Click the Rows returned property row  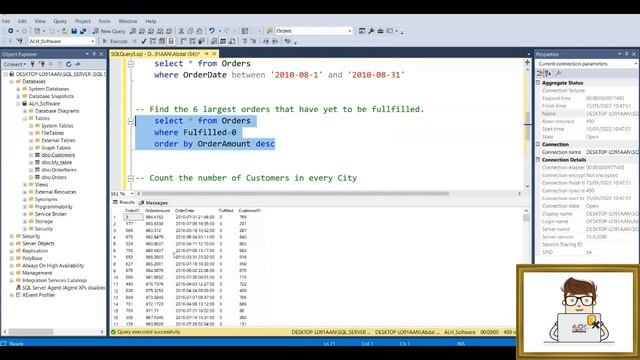(x=587, y=121)
